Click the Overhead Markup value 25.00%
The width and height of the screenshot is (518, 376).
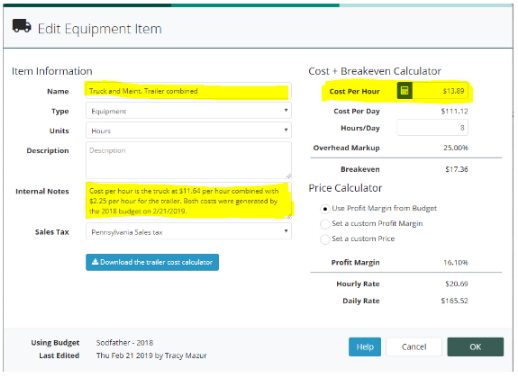tap(455, 147)
